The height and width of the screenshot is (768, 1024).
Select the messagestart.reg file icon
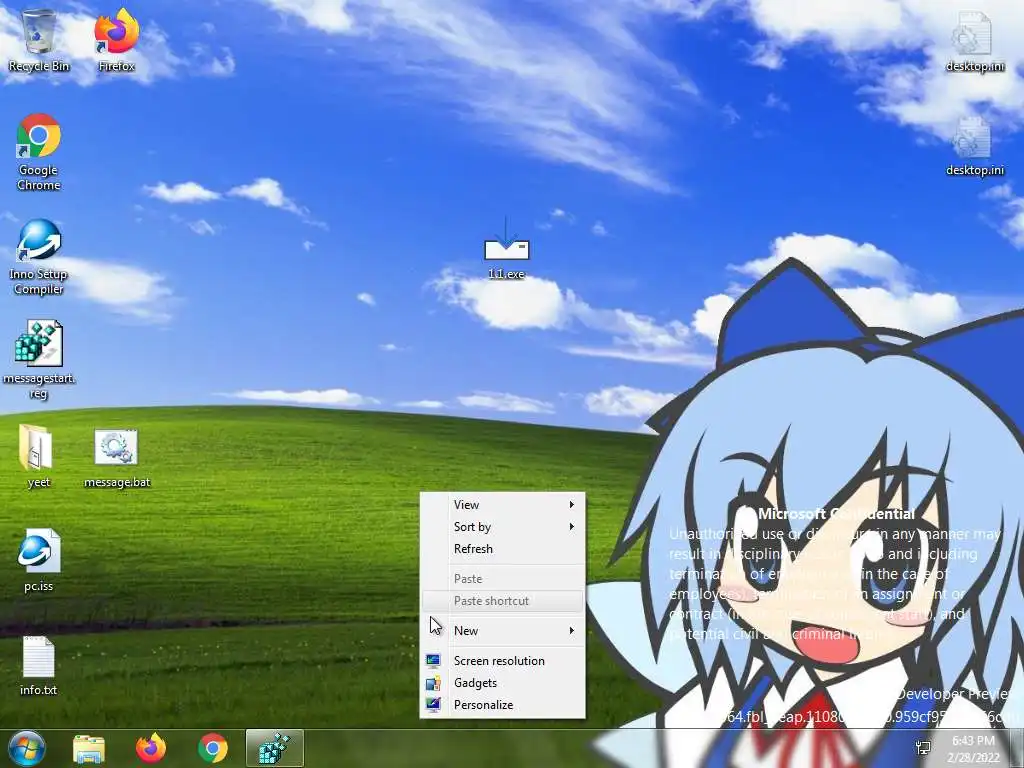pos(39,359)
